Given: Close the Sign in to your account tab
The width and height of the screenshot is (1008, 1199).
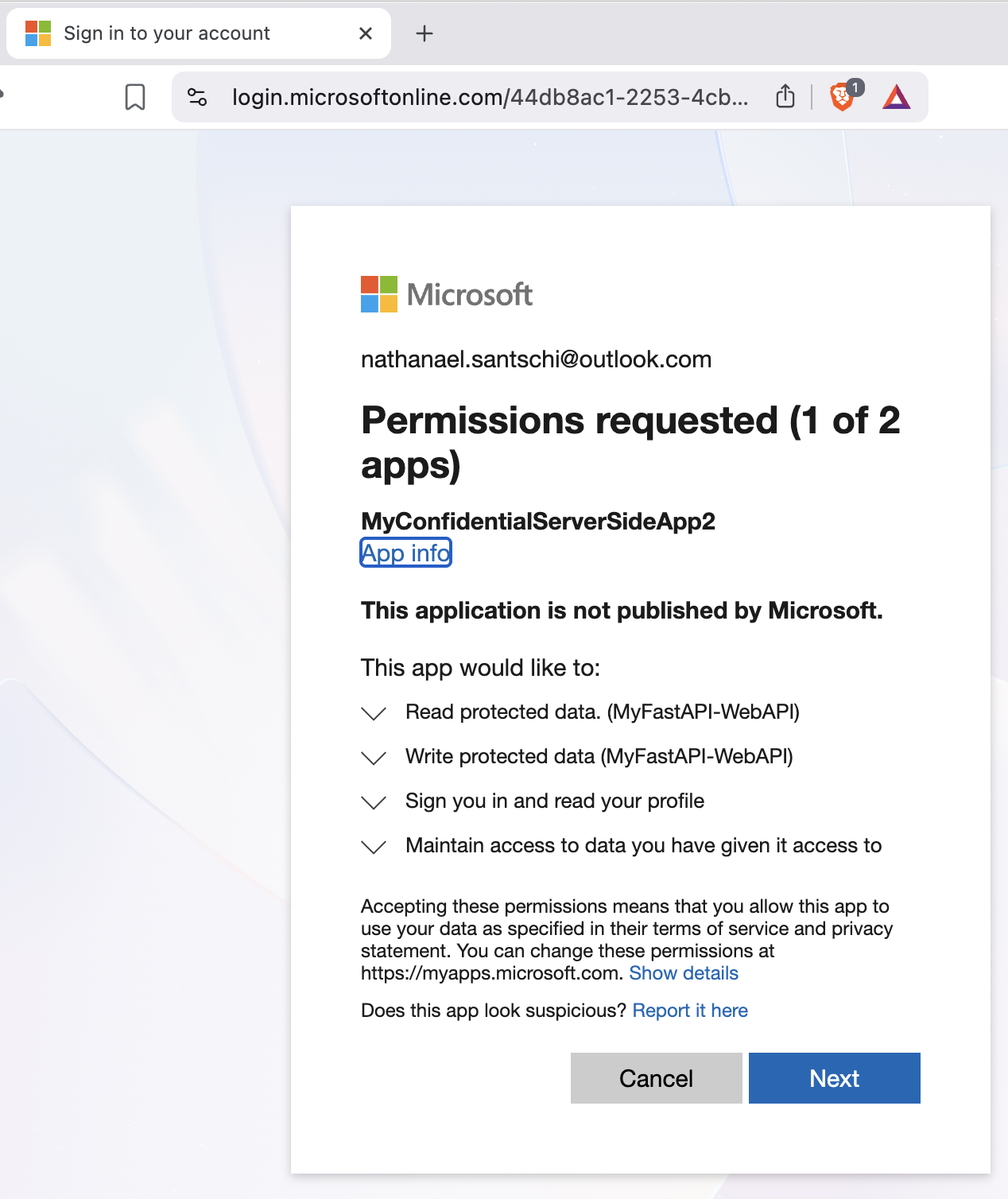Looking at the screenshot, I should pos(366,33).
